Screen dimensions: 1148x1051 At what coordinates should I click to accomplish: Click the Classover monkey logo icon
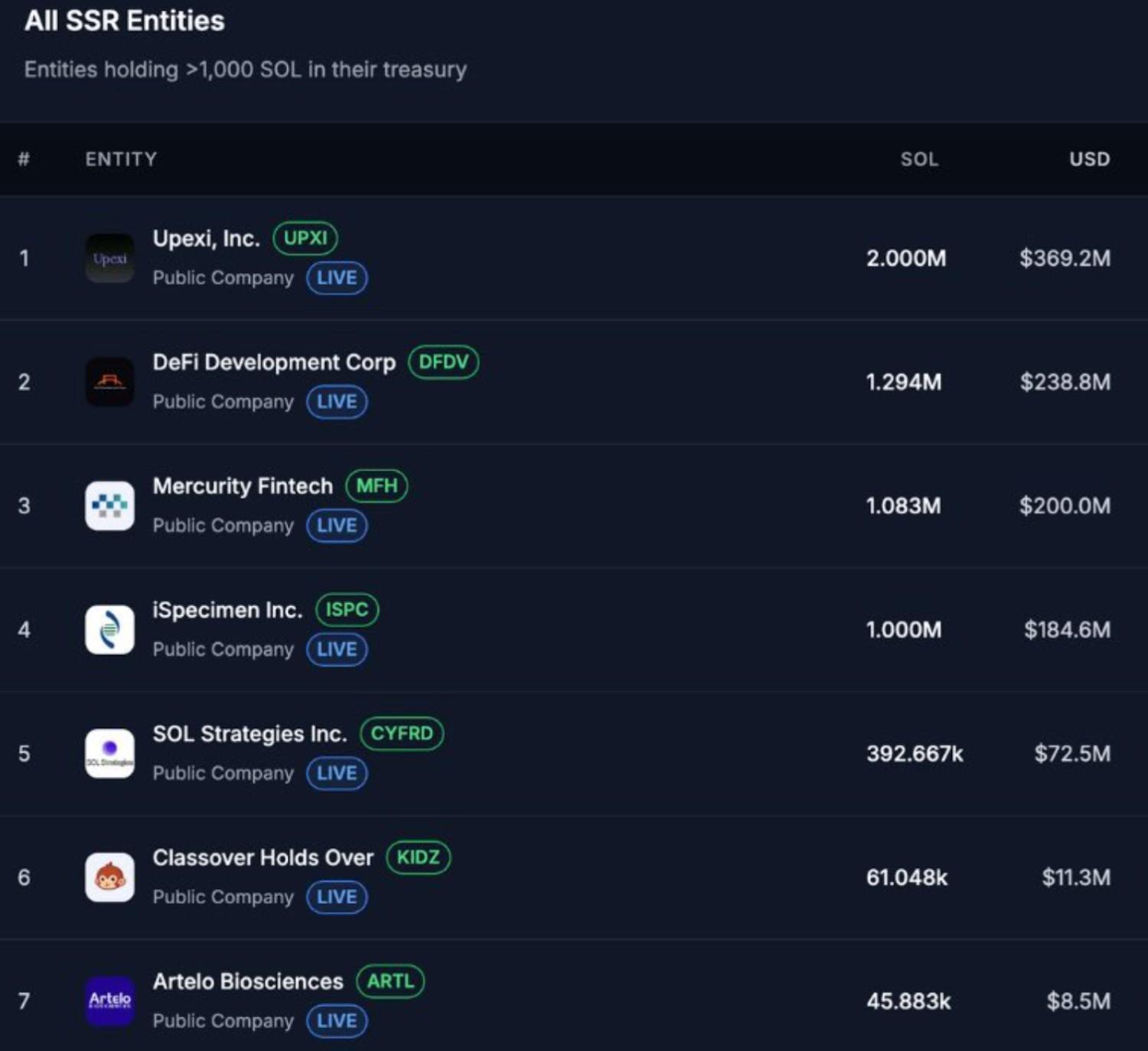[x=109, y=877]
